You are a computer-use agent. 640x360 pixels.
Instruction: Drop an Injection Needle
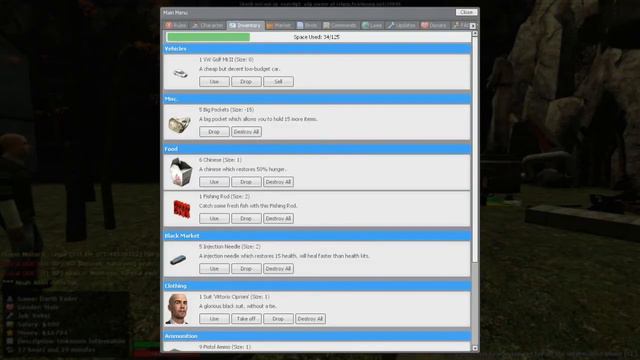pyautogui.click(x=246, y=269)
